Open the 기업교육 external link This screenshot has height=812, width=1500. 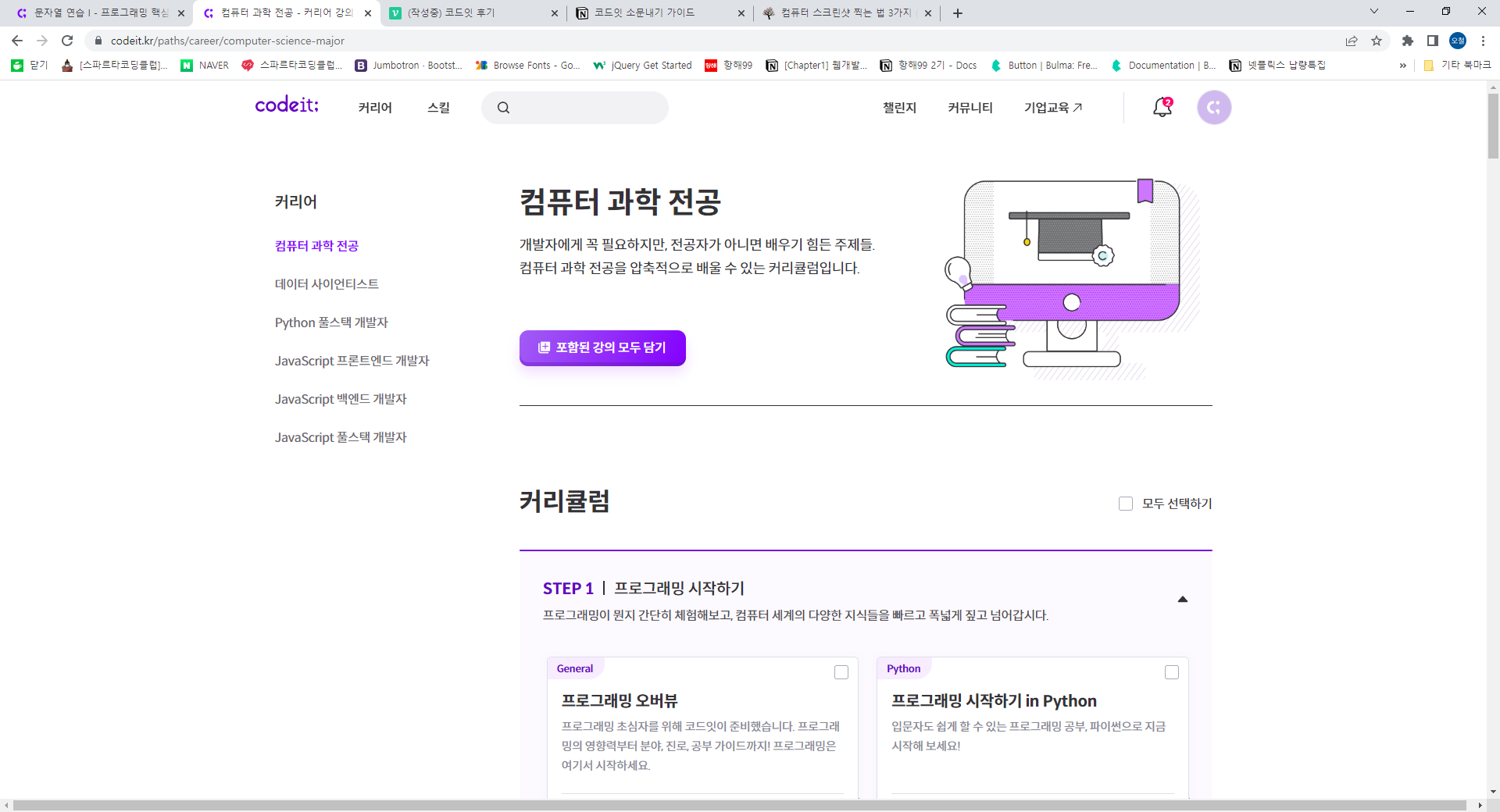tap(1053, 108)
